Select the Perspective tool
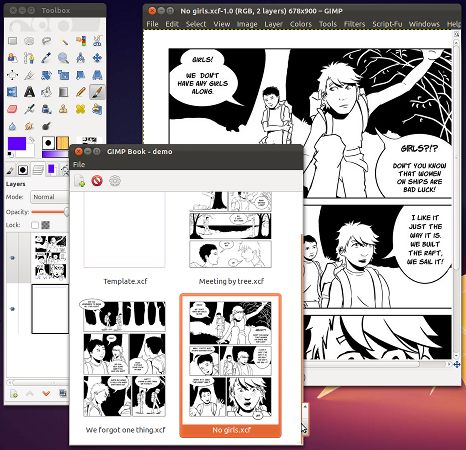The image size is (466, 450). pyautogui.click(x=97, y=75)
